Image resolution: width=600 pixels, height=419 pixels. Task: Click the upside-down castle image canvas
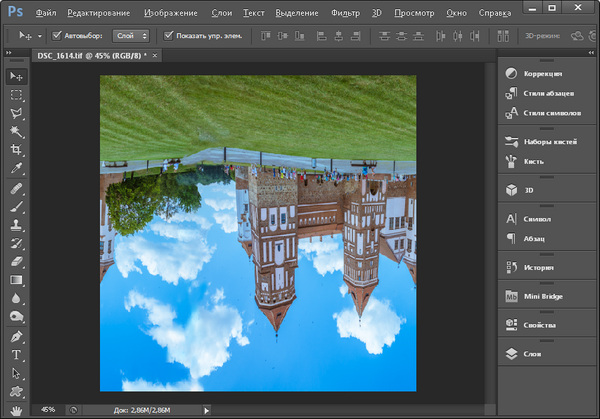click(x=258, y=233)
